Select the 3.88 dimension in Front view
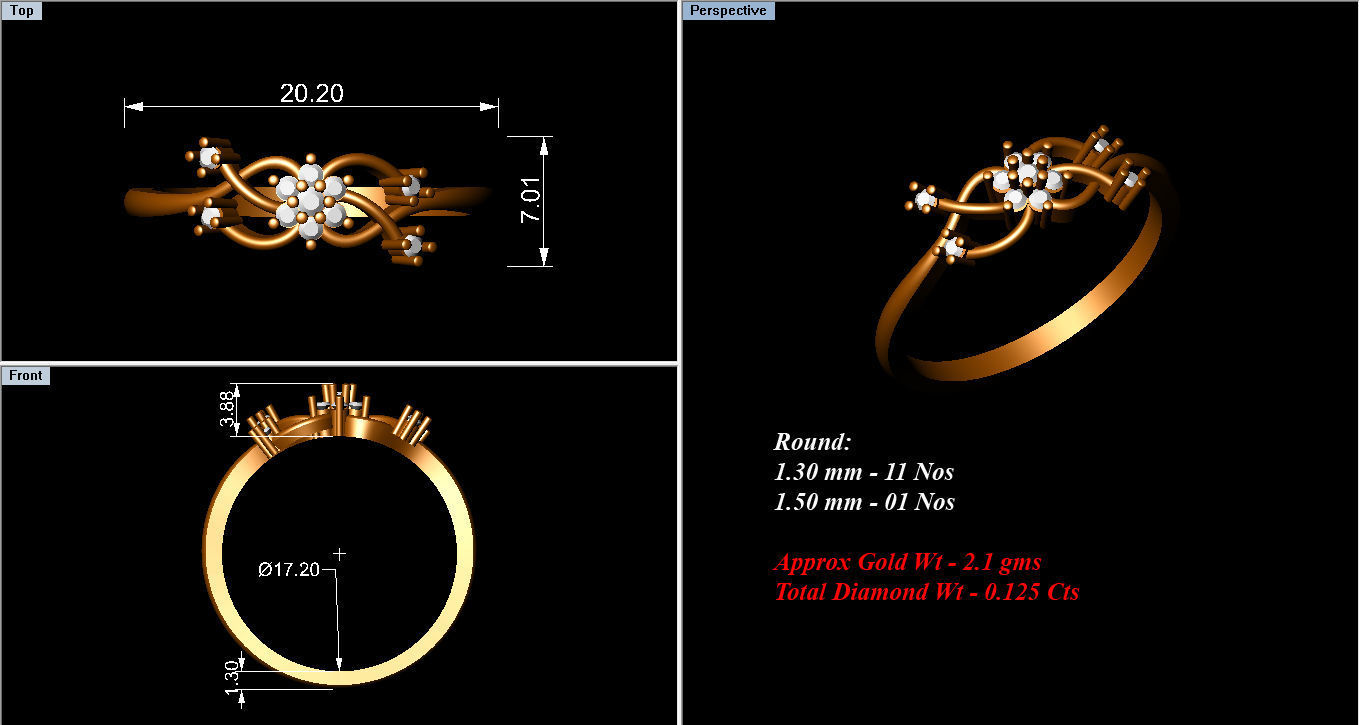The image size is (1360, 725). (x=226, y=408)
